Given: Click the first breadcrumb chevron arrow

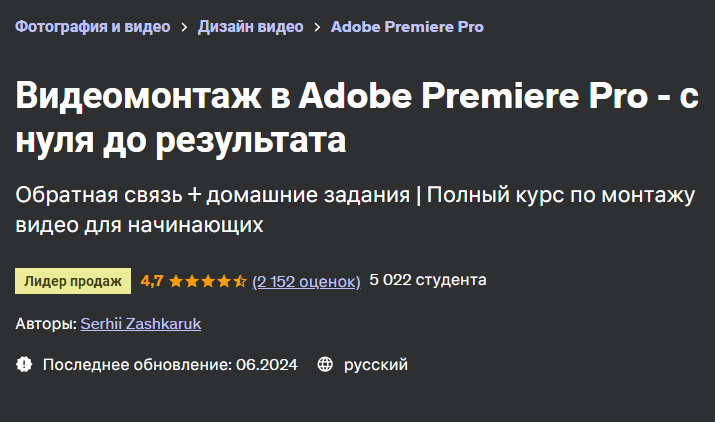Looking at the screenshot, I should pyautogui.click(x=184, y=27).
